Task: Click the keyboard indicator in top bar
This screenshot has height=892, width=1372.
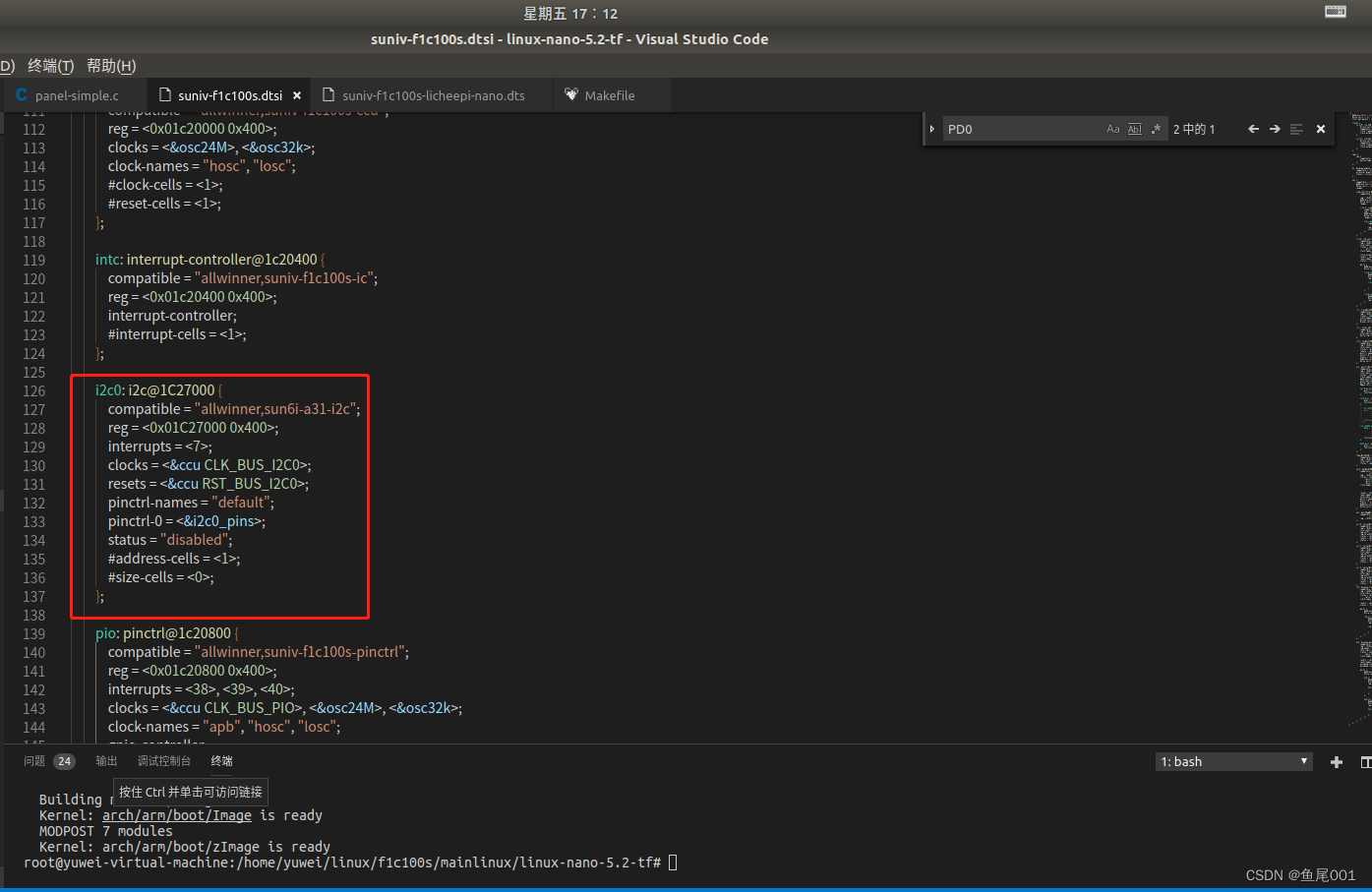Action: coord(1336,12)
